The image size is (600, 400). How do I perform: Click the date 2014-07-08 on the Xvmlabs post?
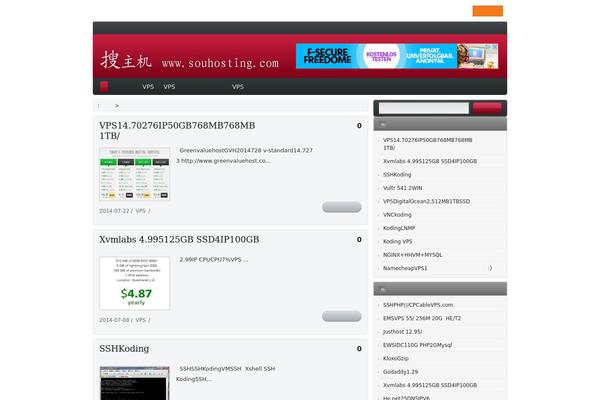point(114,320)
